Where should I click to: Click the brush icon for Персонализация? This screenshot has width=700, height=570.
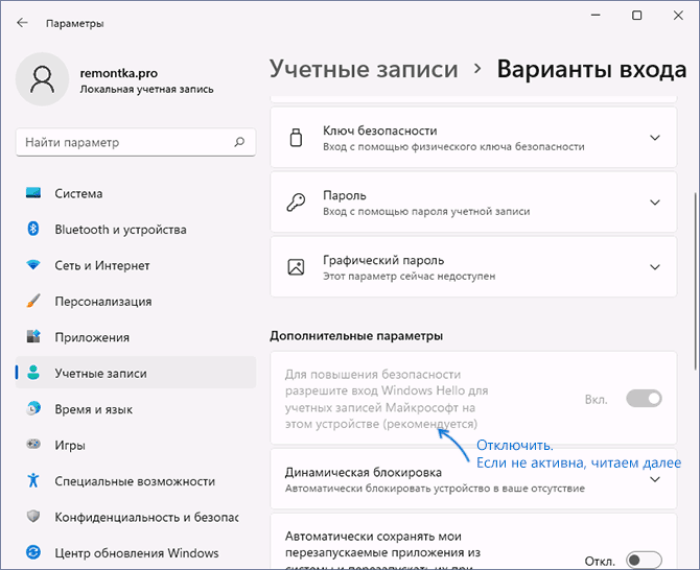[x=33, y=301]
